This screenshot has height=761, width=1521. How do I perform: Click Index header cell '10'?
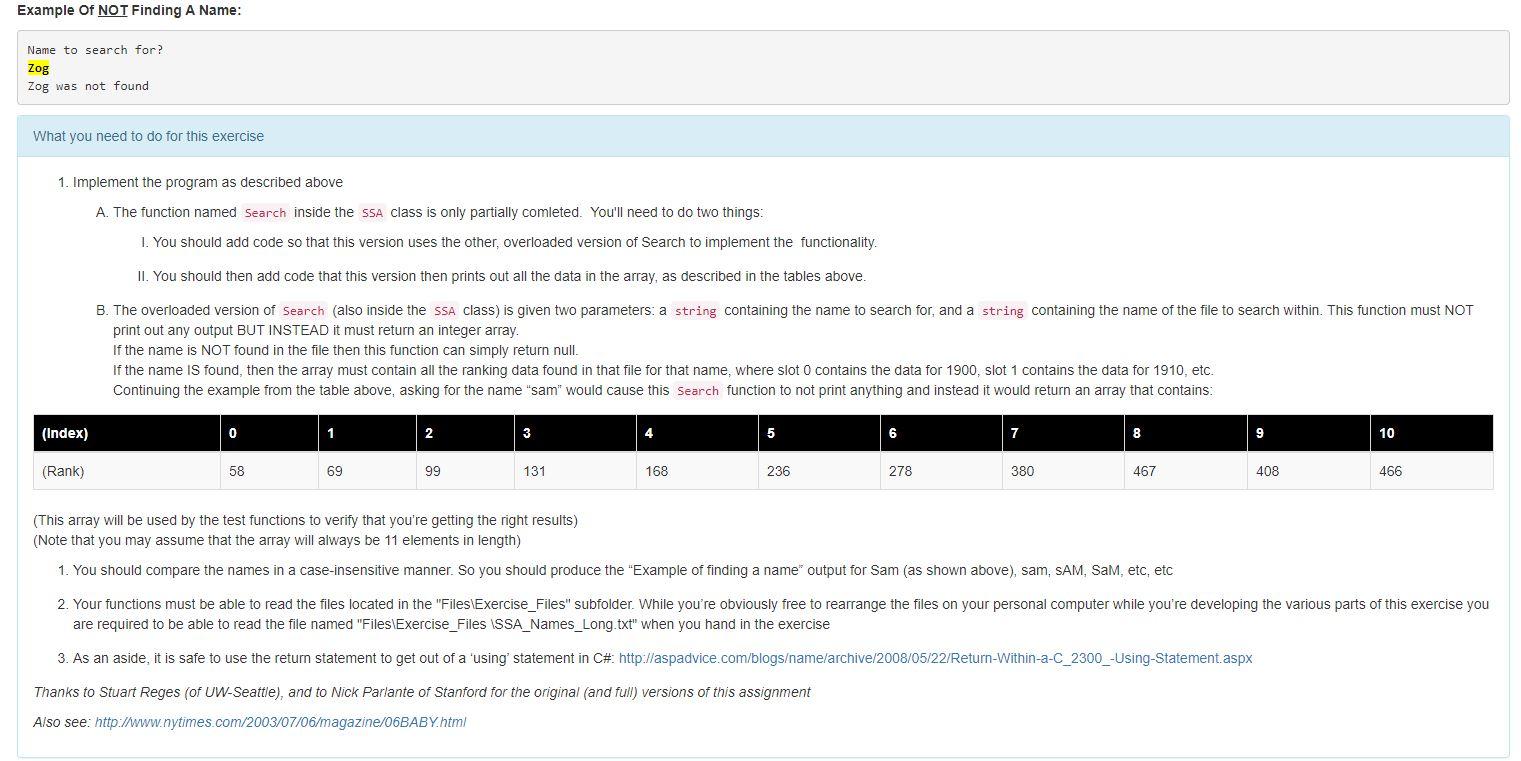pyautogui.click(x=1432, y=433)
